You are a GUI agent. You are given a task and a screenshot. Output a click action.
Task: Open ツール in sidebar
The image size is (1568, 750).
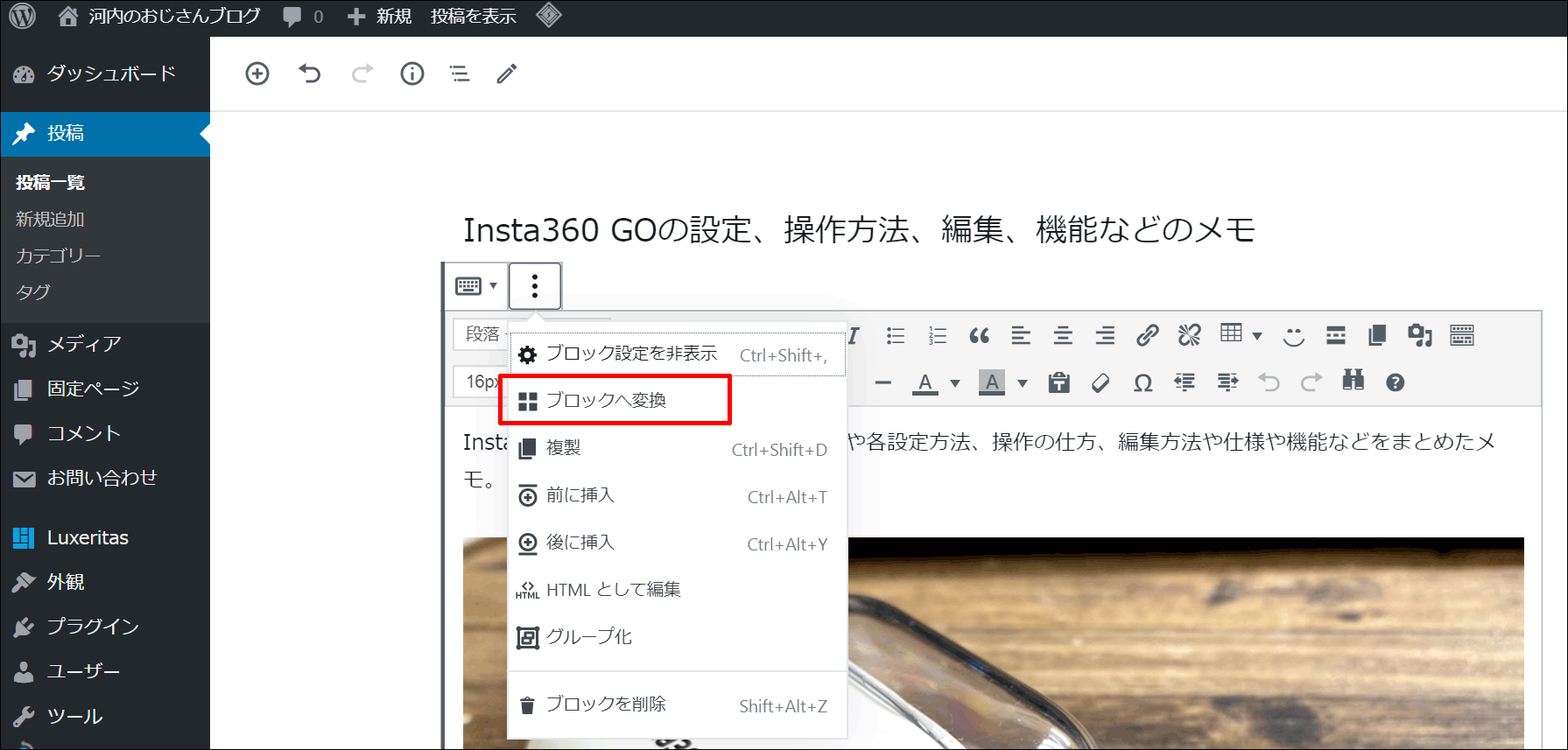tap(105, 716)
